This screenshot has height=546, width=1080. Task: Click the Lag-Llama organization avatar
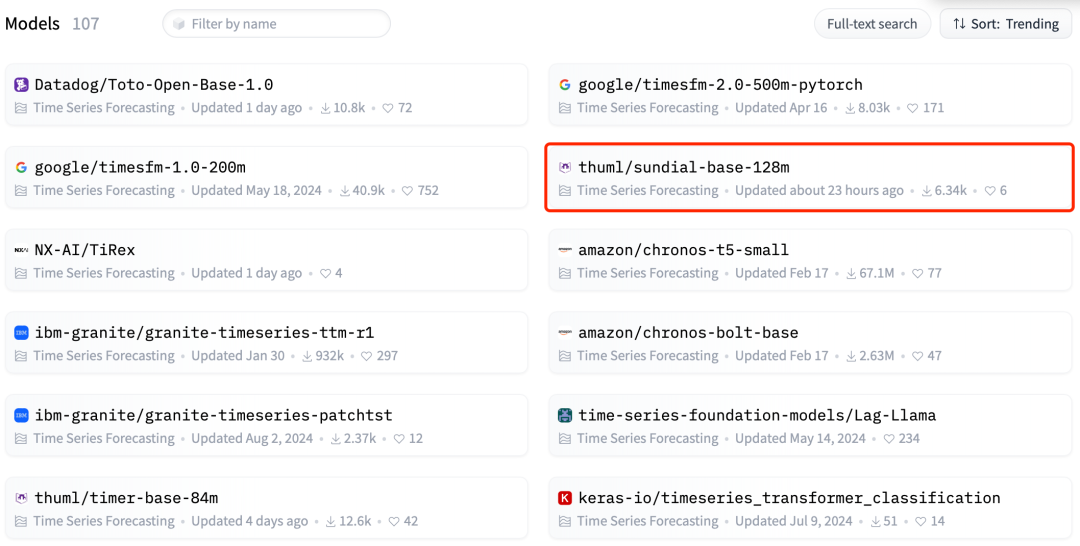565,416
